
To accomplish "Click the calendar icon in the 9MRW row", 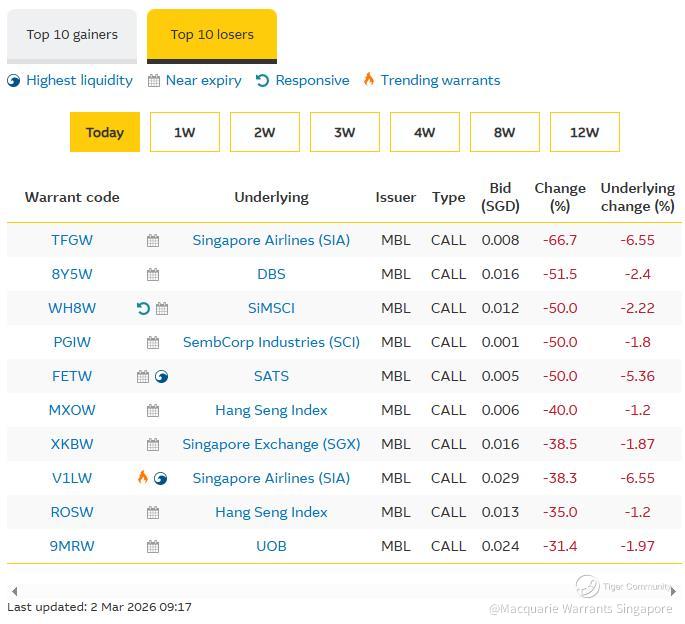I will (x=153, y=546).
